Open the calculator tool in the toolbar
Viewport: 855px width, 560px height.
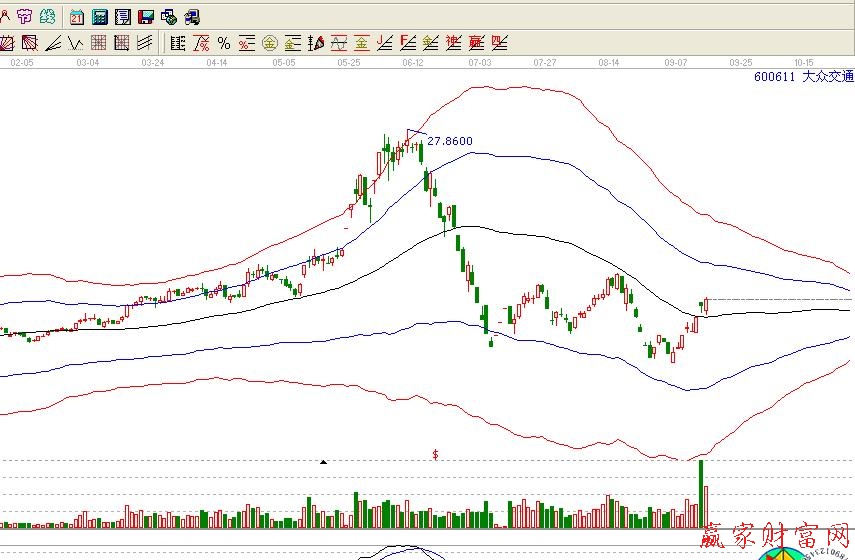coord(99,17)
